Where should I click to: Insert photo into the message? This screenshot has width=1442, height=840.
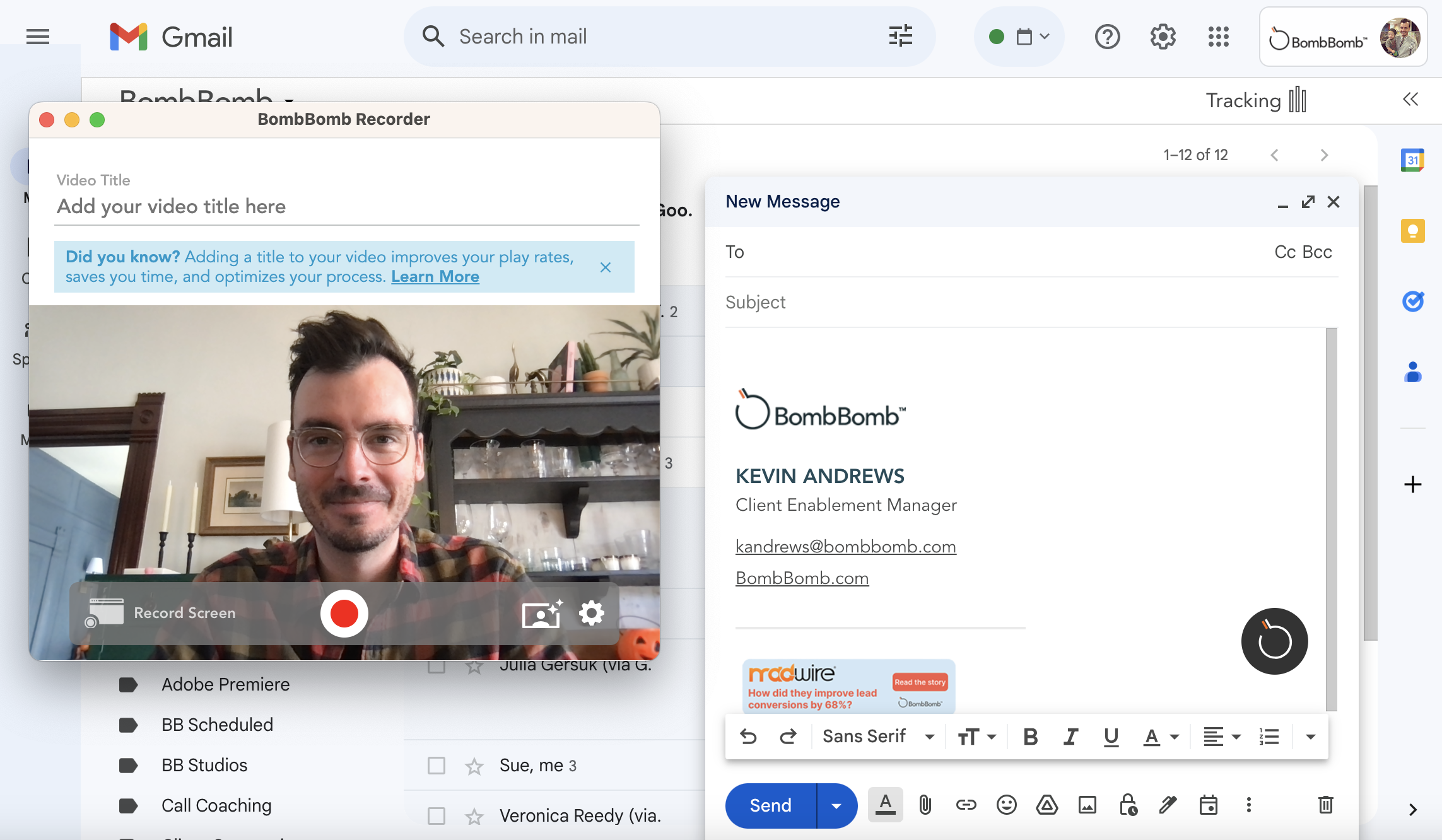(x=1087, y=805)
